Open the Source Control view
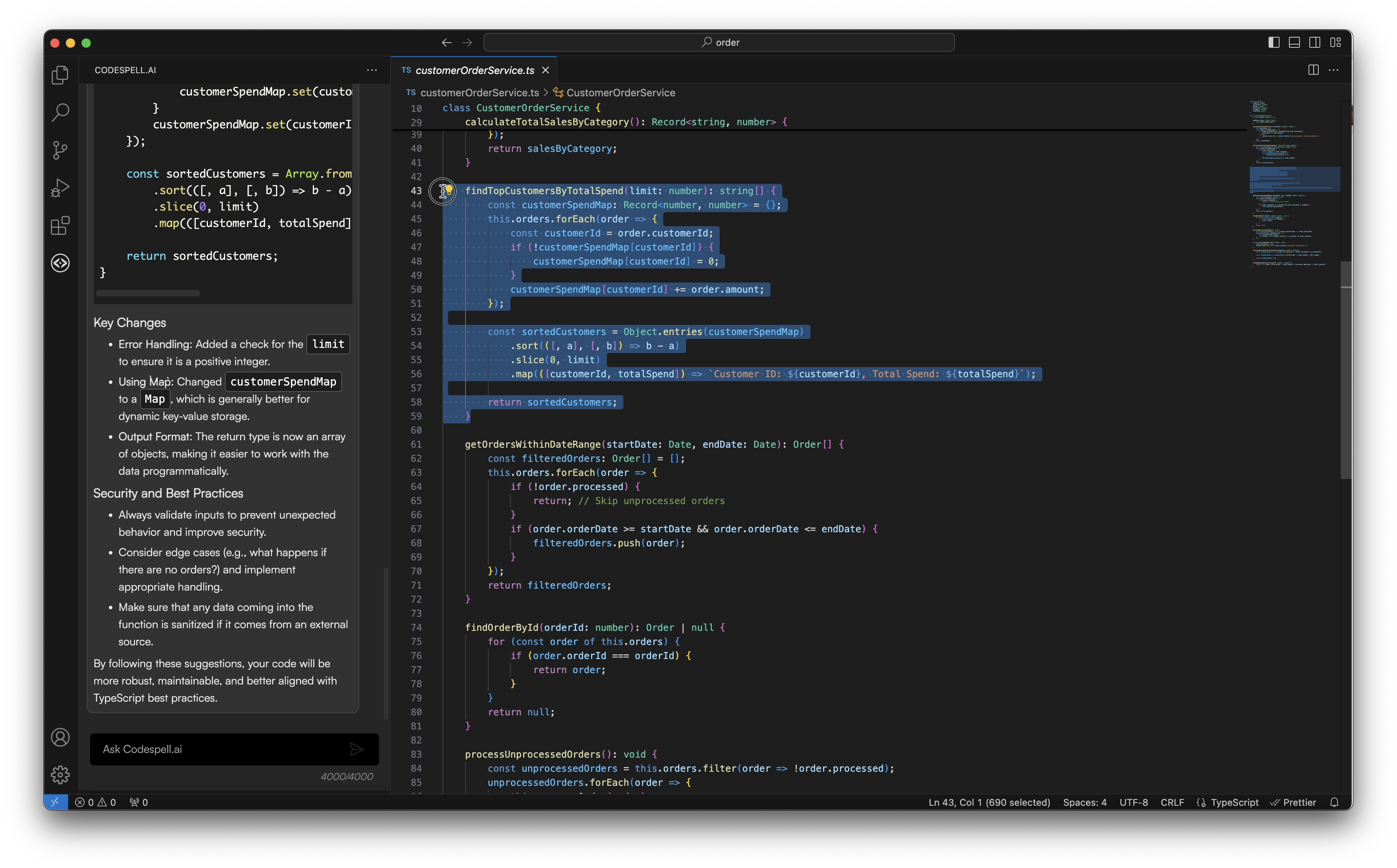The width and height of the screenshot is (1397, 868). tap(60, 150)
